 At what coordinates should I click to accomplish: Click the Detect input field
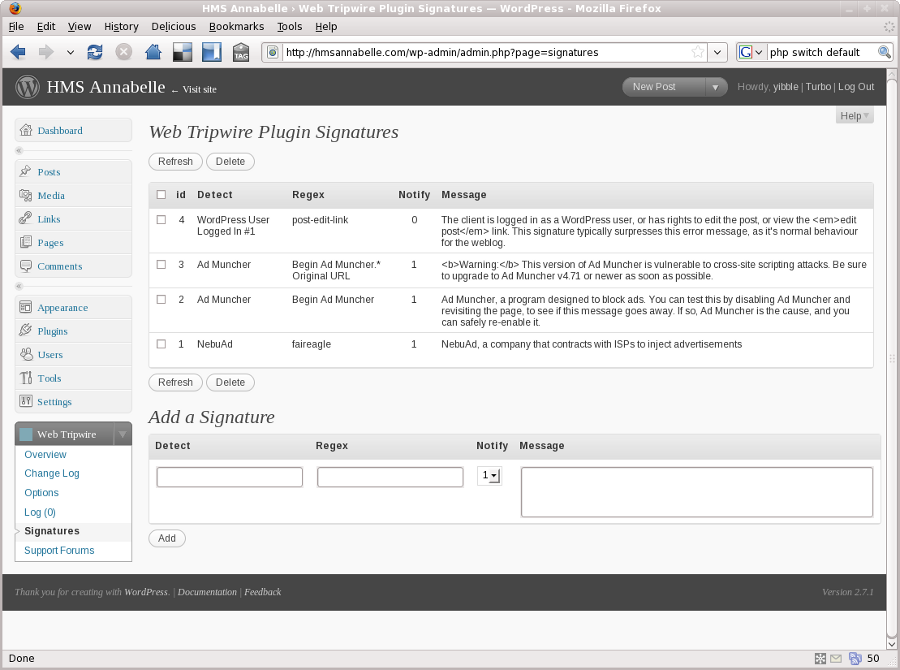tap(230, 477)
